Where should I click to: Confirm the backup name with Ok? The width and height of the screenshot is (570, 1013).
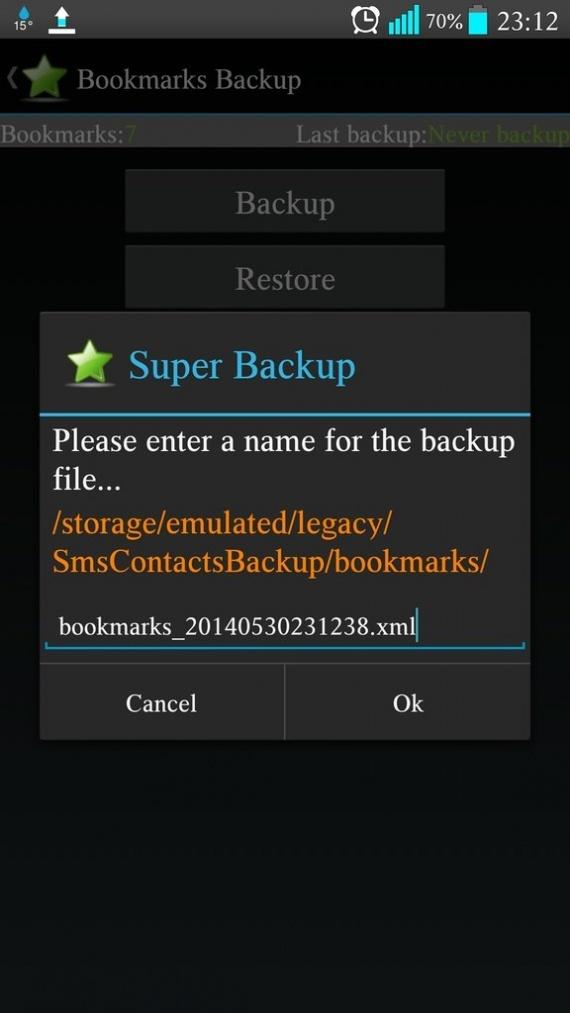coord(408,702)
